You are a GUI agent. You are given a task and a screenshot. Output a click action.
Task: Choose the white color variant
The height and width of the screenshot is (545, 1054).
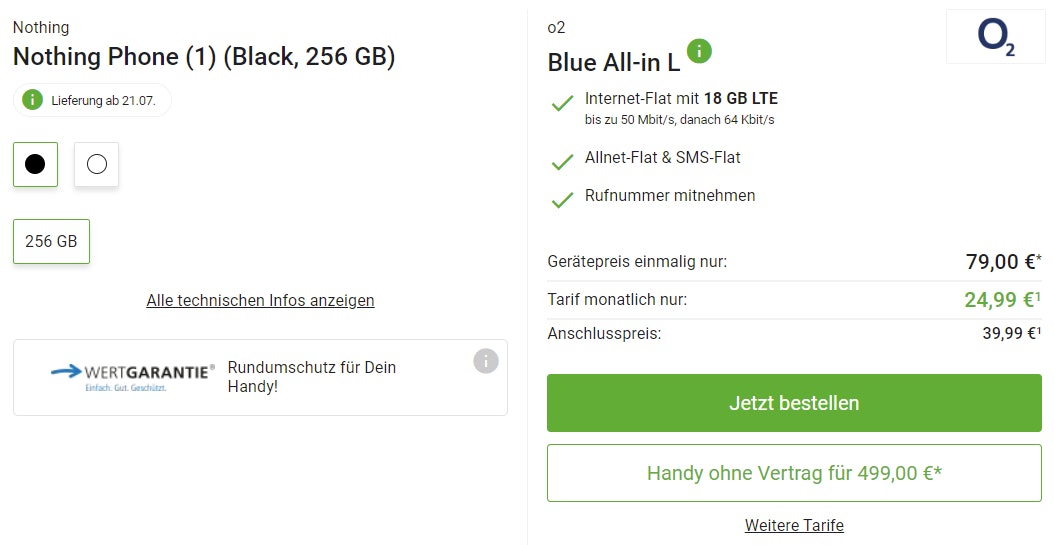(97, 164)
